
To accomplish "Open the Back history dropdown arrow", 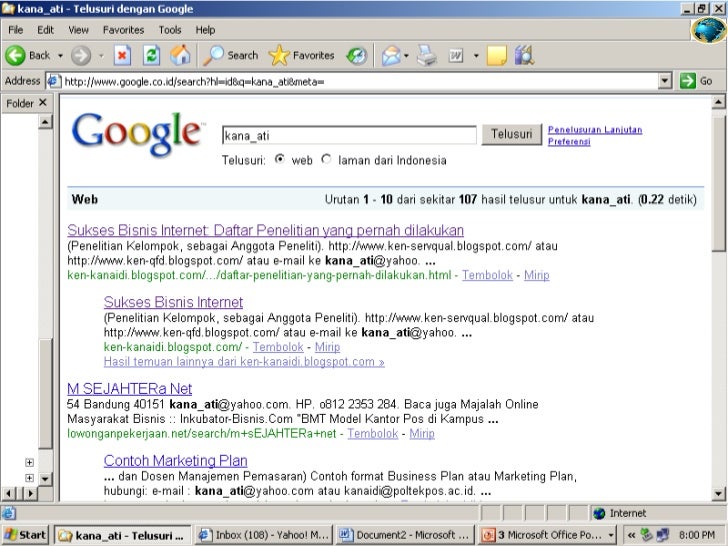I will point(60,56).
